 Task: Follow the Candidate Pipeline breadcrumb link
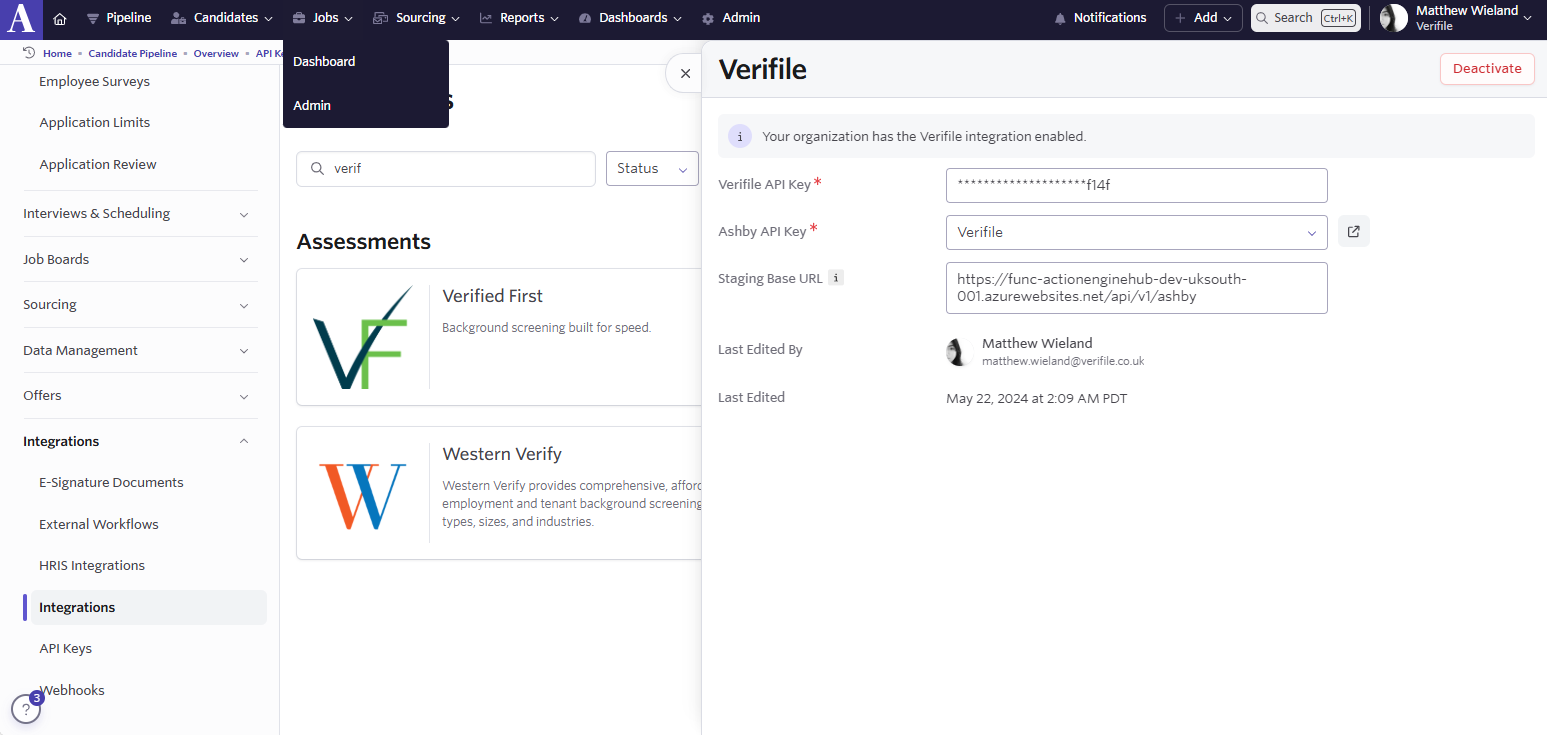[133, 53]
